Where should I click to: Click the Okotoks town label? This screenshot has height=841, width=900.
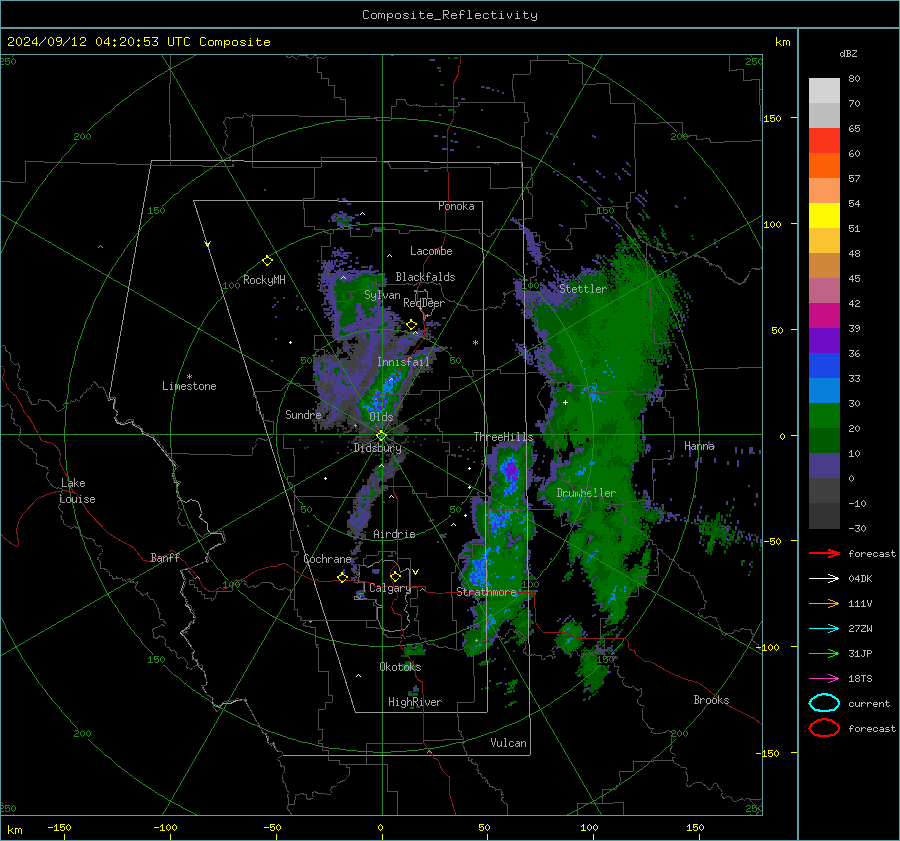click(x=400, y=667)
